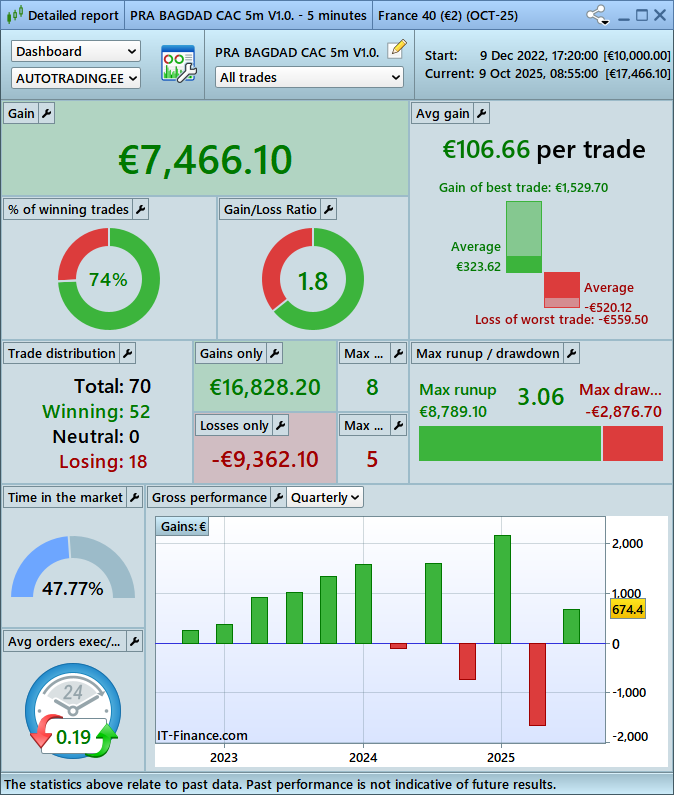
Task: Click the Gains: € chart label button
Action: (183, 527)
